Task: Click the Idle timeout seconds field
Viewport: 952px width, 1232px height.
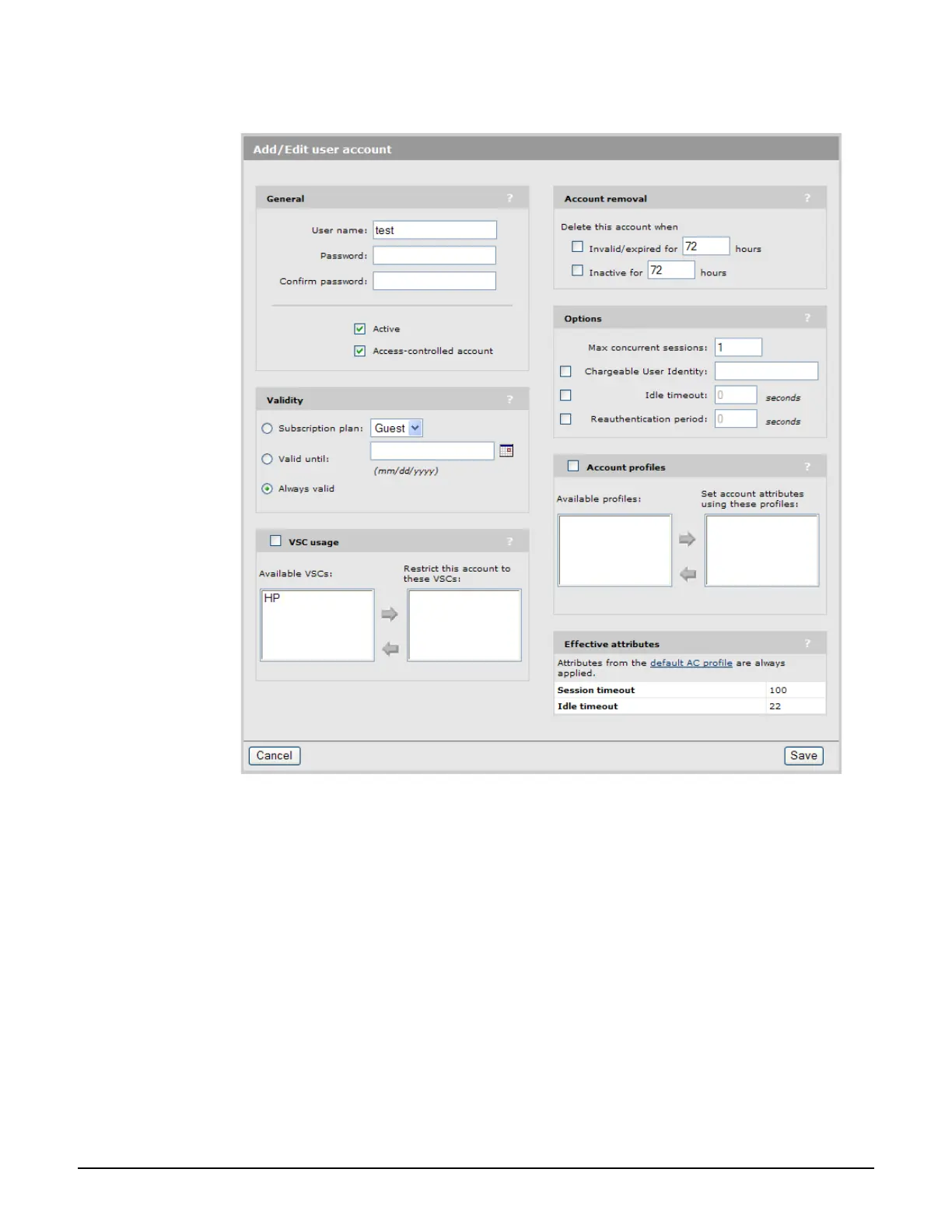Action: pyautogui.click(x=736, y=395)
